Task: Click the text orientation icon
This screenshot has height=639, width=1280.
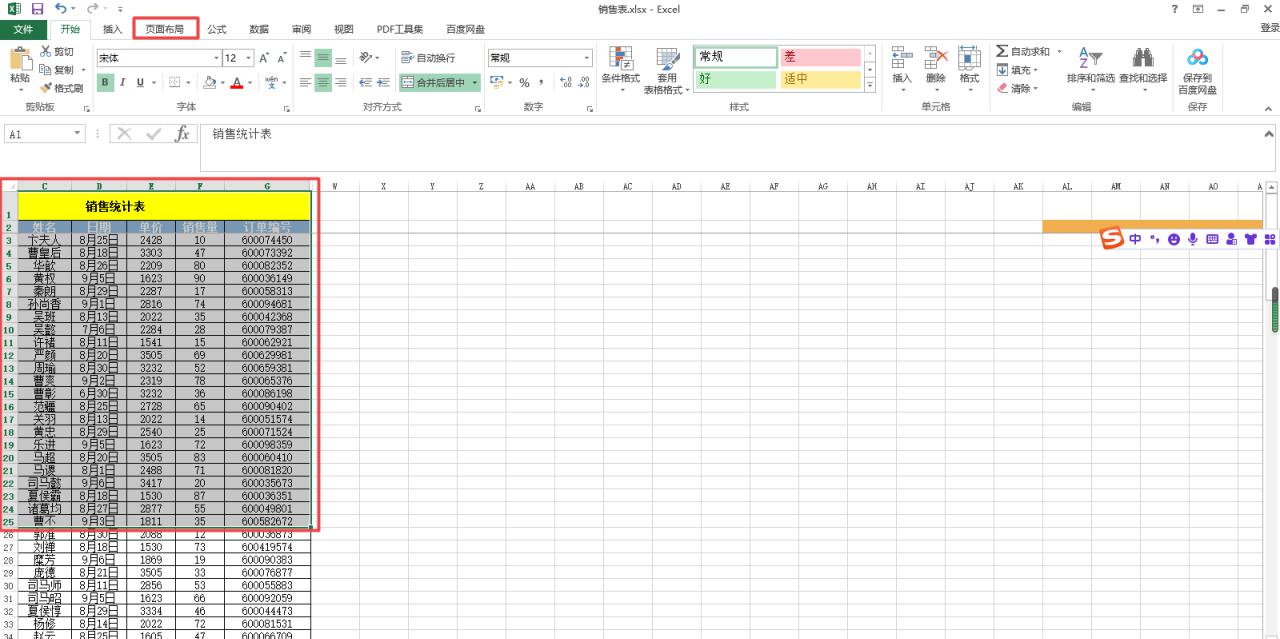Action: (367, 58)
